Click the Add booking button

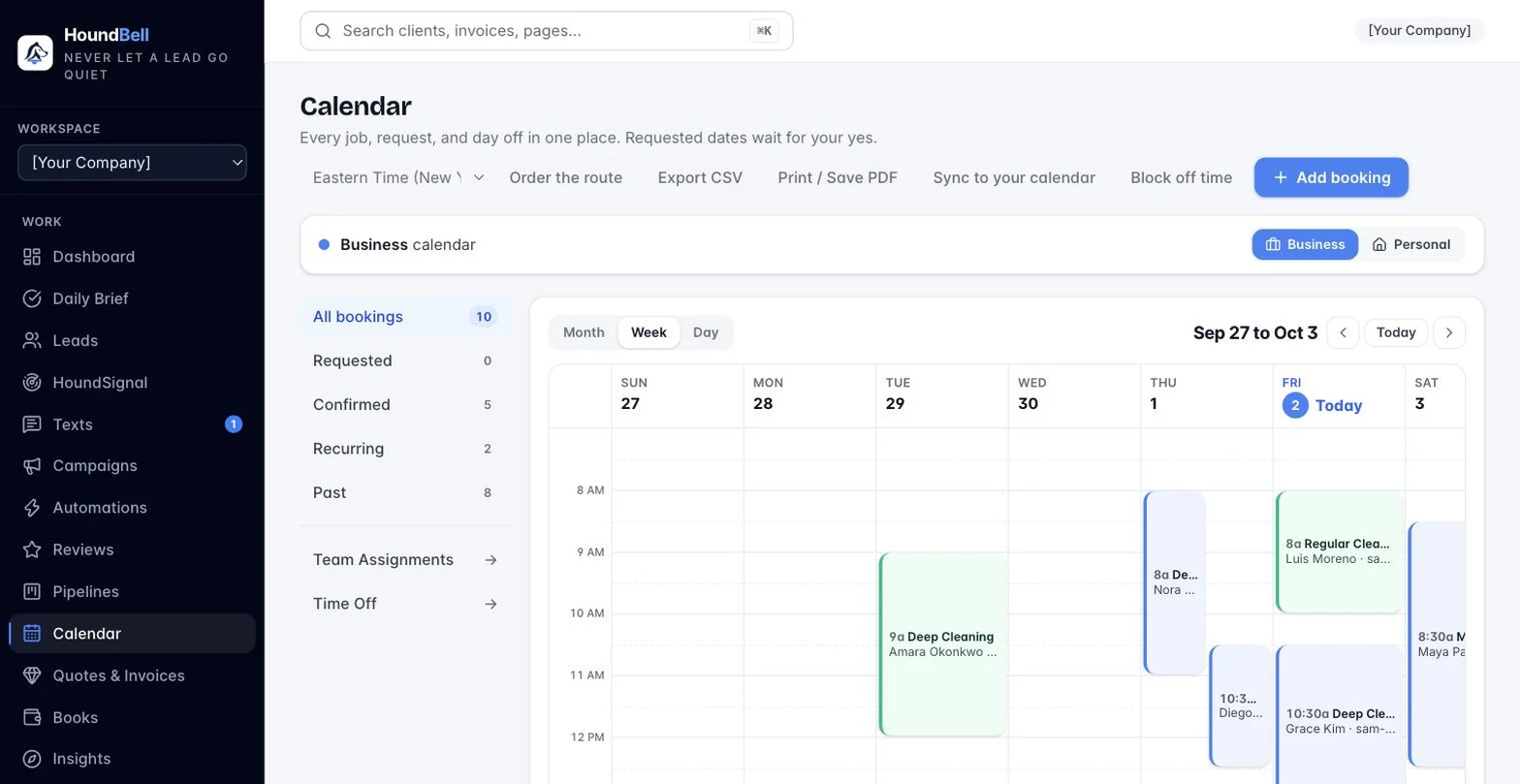1331,177
